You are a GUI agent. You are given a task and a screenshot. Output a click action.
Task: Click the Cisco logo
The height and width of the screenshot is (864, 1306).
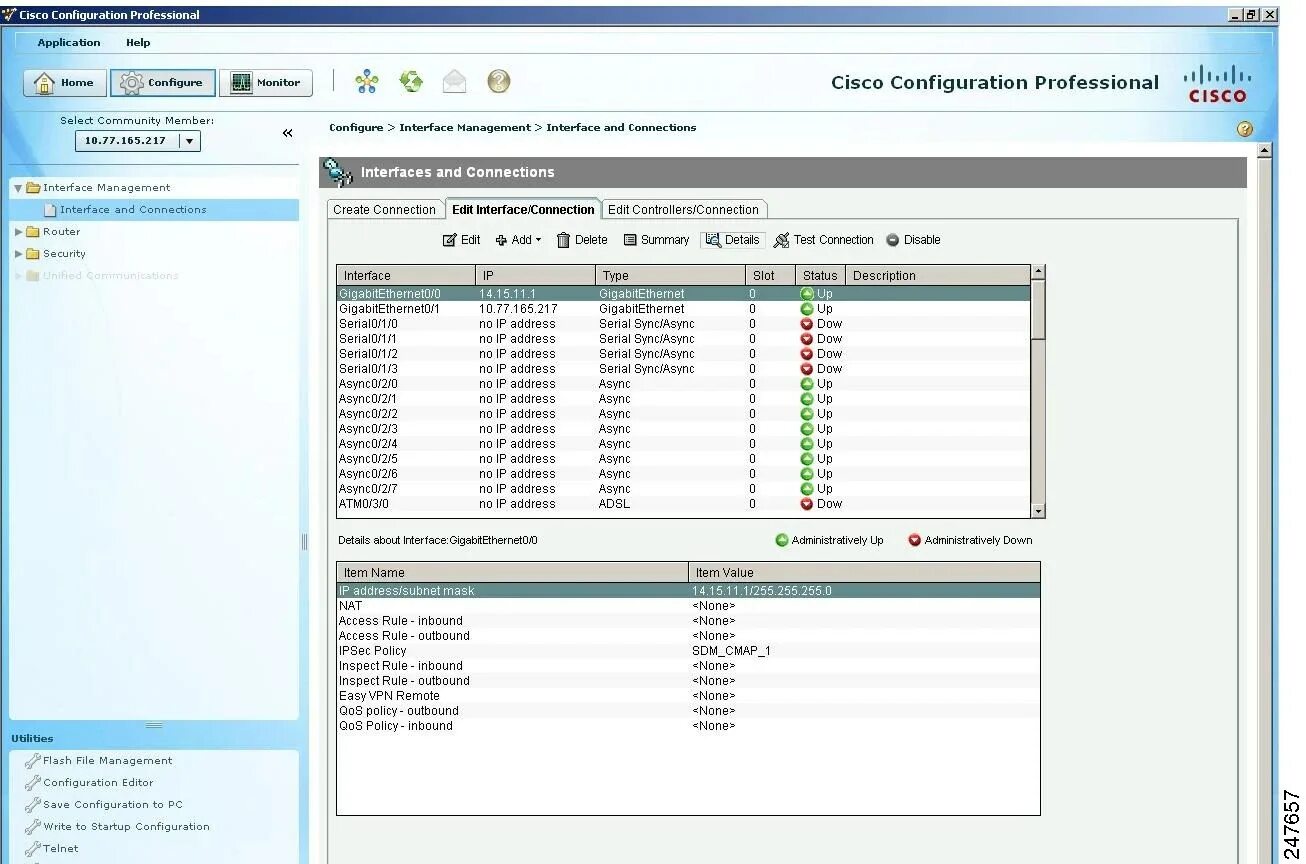point(1217,84)
